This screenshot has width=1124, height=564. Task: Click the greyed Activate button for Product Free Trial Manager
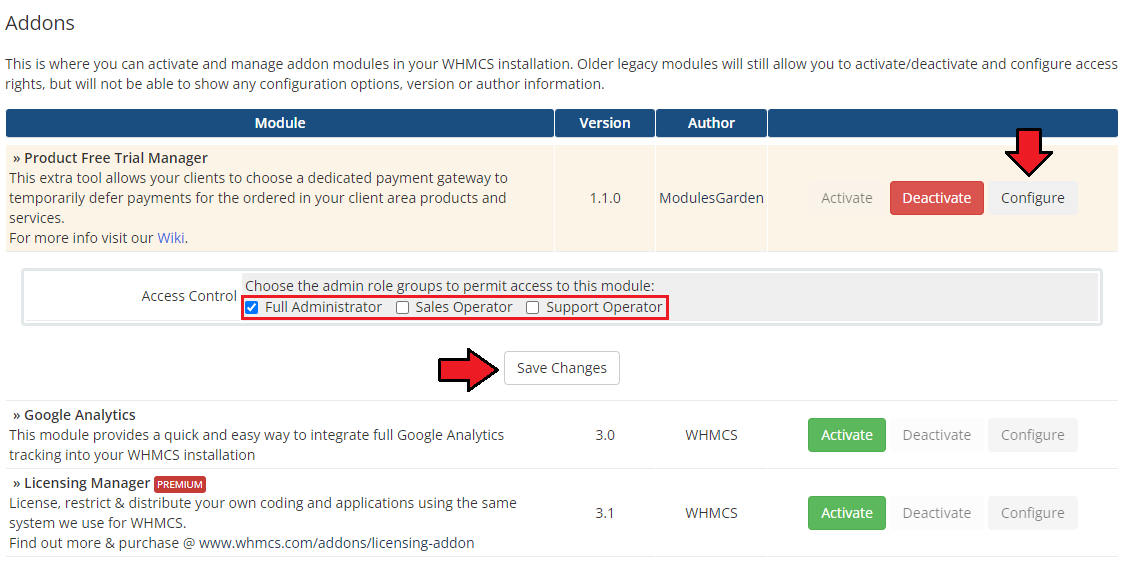click(x=847, y=198)
